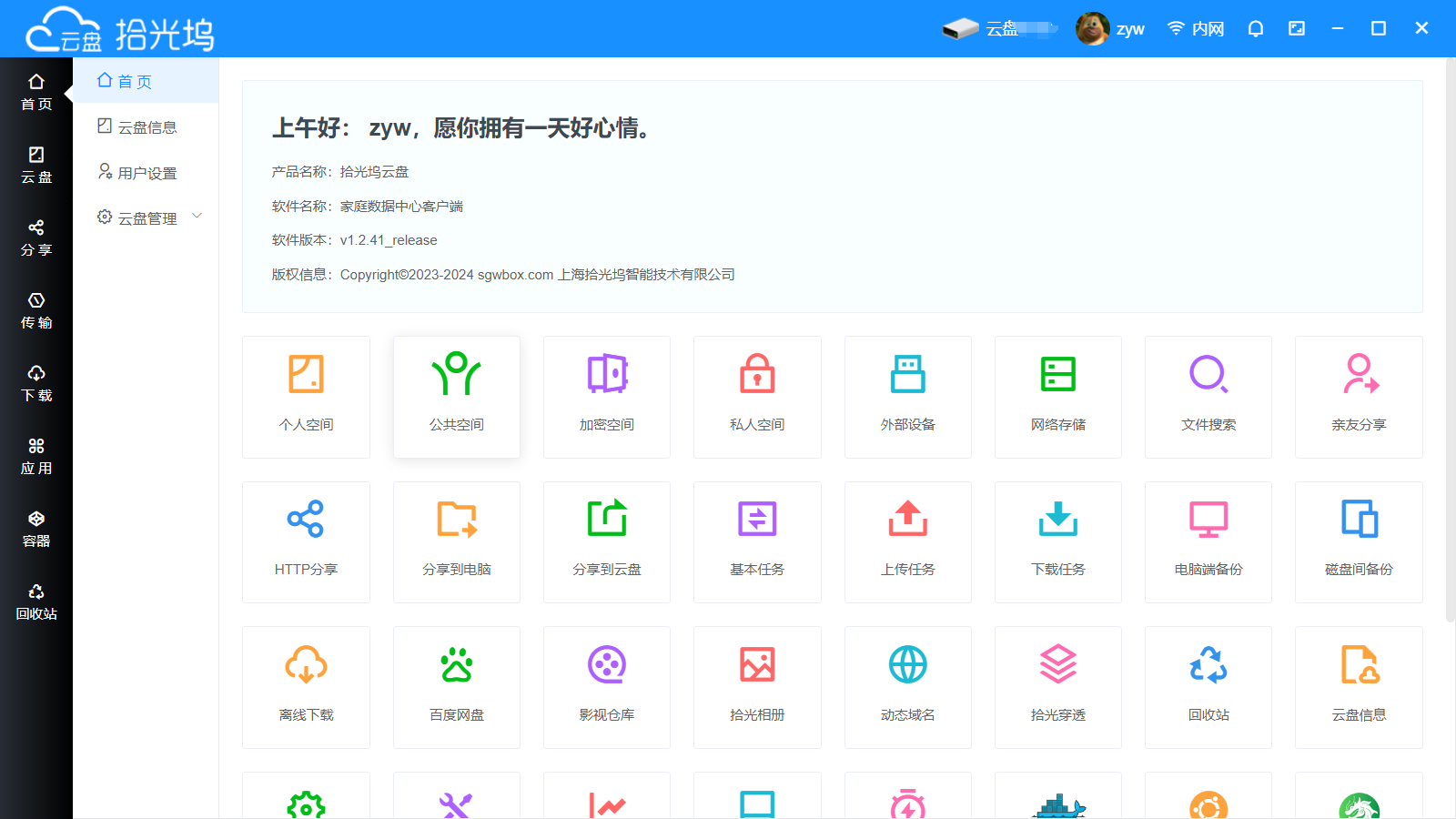Click the teal monitor icon tile
Image resolution: width=1456 pixels, height=819 pixels.
point(757,796)
